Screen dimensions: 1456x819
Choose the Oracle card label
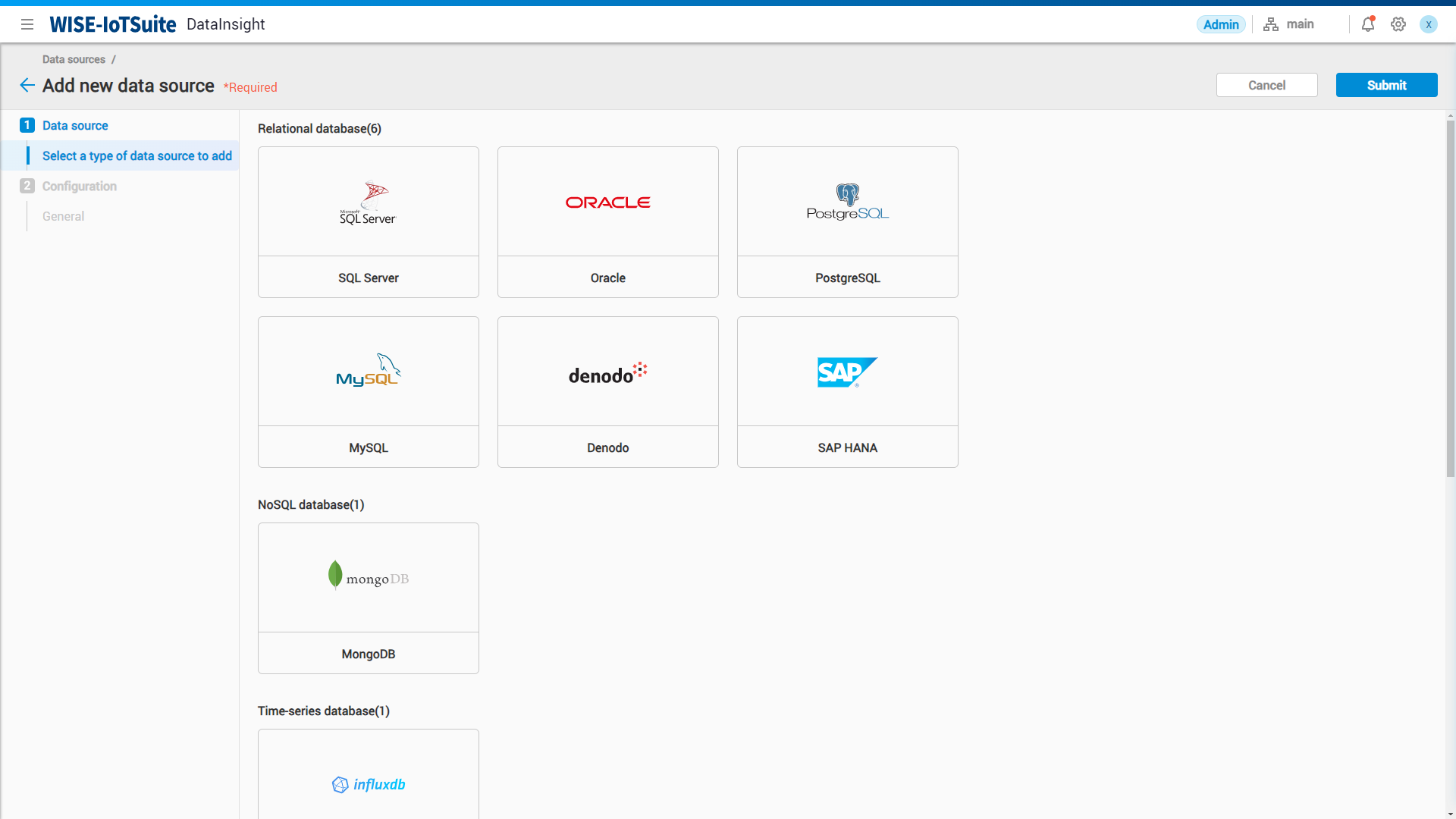pos(608,278)
